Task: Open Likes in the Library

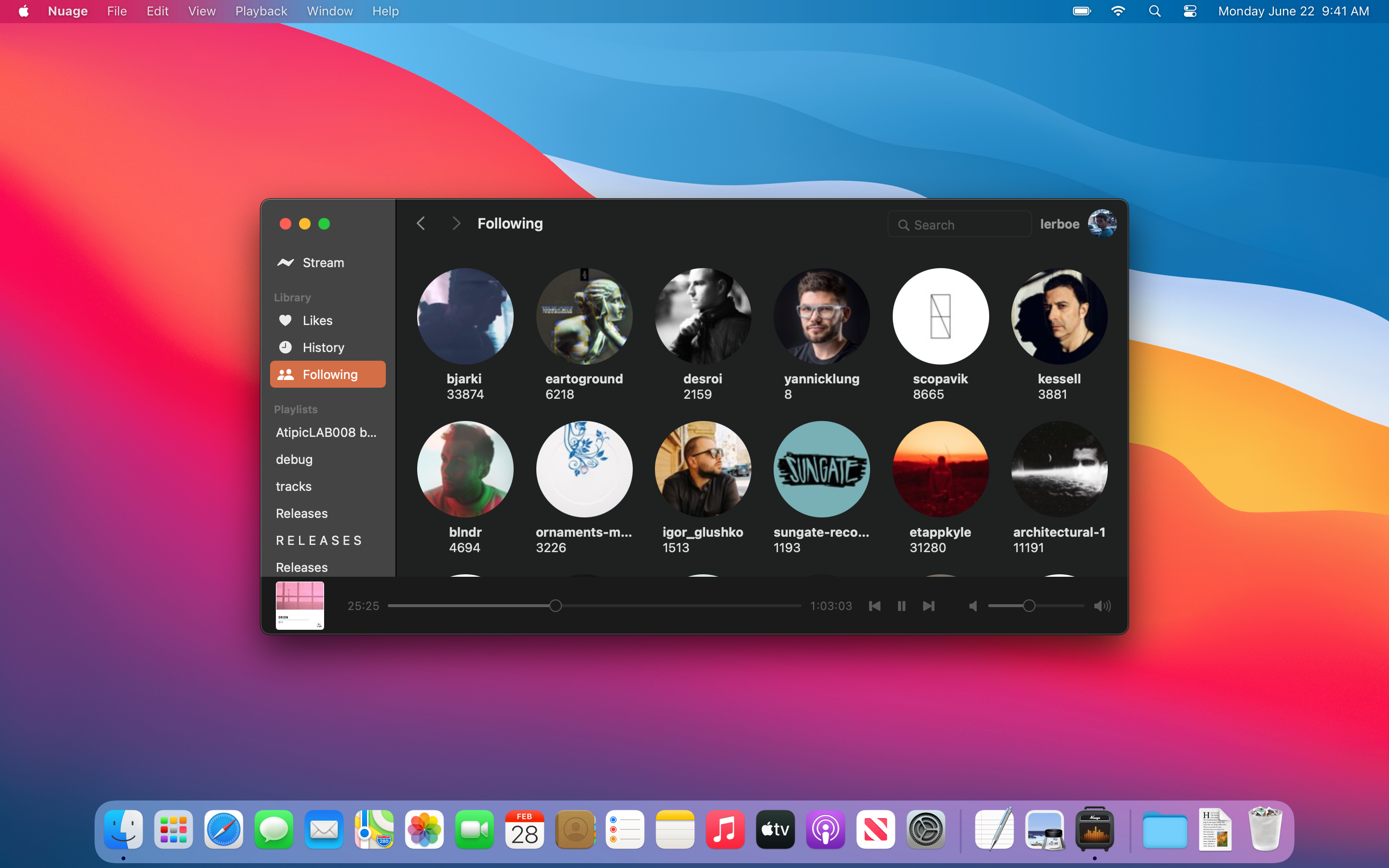Action: pos(317,320)
